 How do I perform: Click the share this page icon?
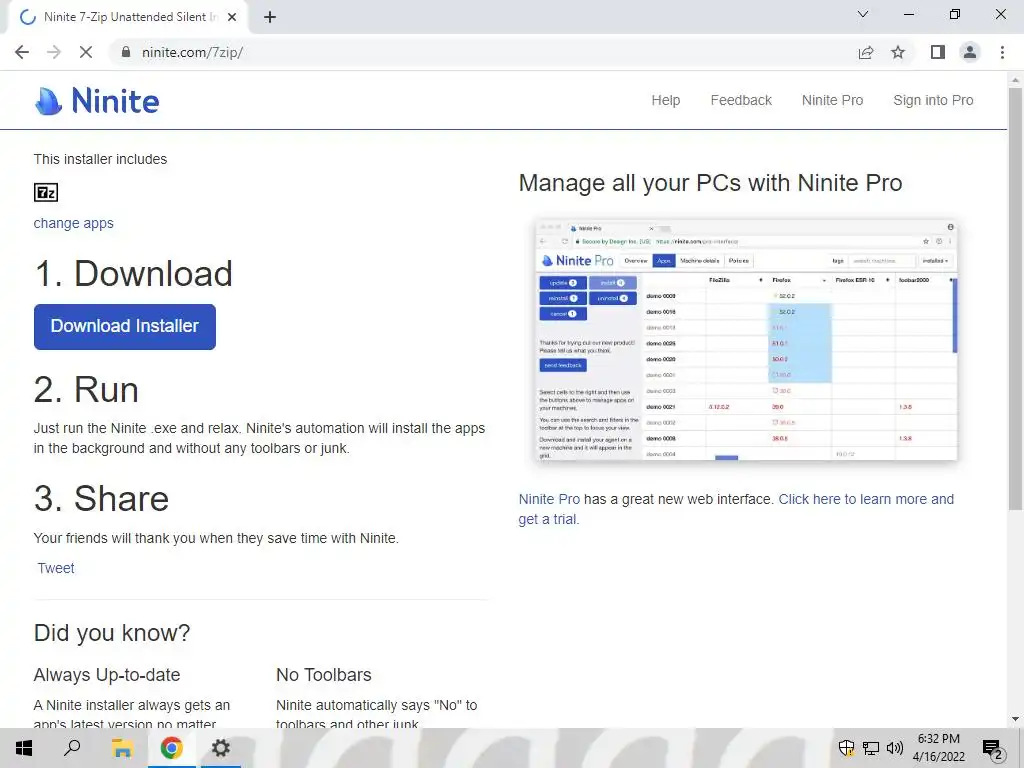pyautogui.click(x=866, y=52)
